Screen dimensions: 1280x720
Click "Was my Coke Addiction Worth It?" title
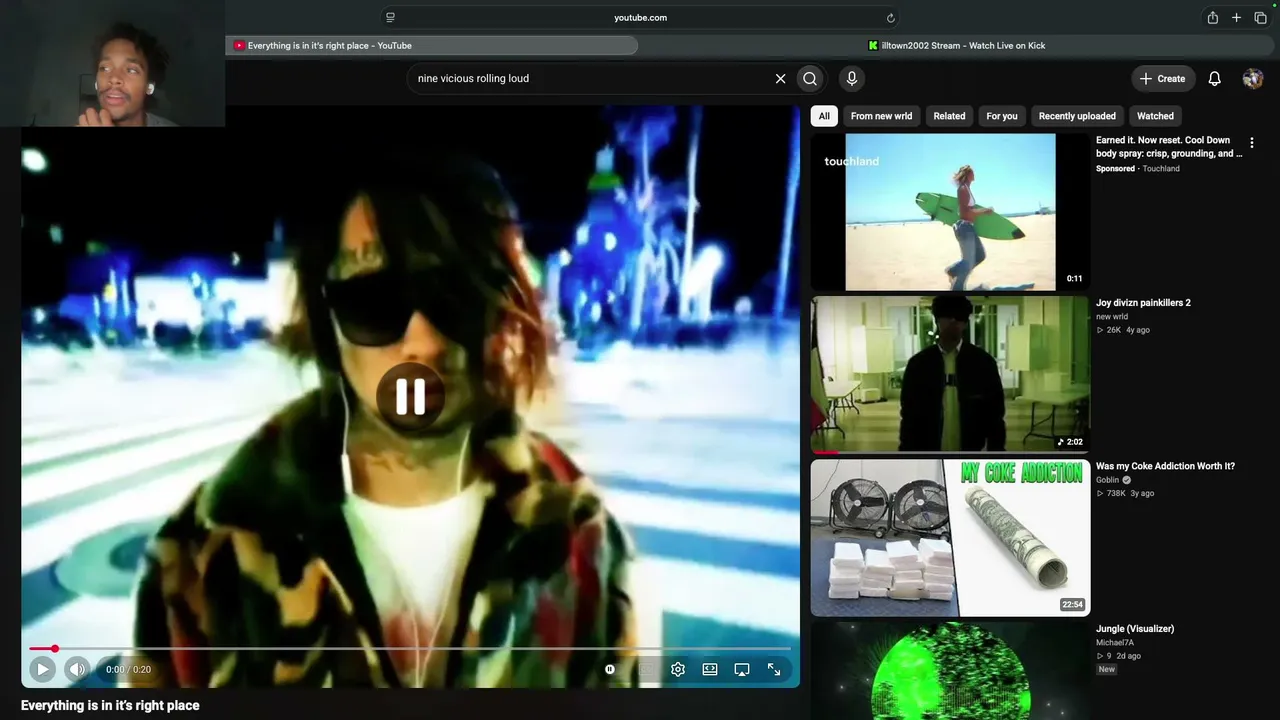click(1165, 466)
